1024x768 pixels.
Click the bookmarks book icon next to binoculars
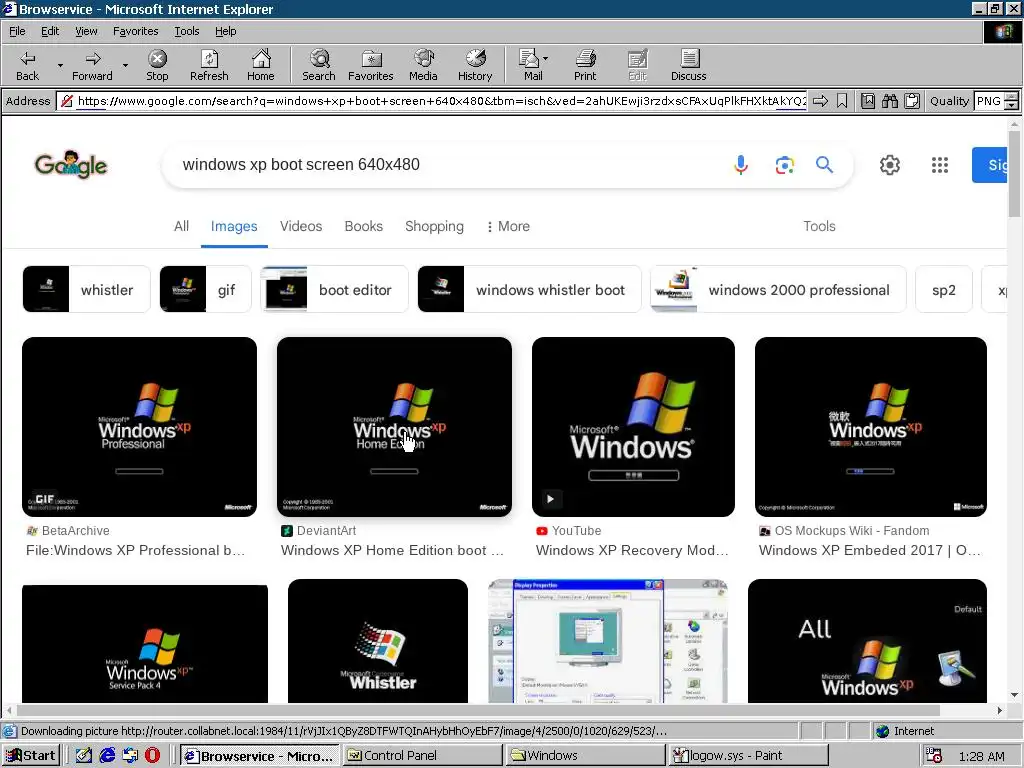(x=867, y=101)
